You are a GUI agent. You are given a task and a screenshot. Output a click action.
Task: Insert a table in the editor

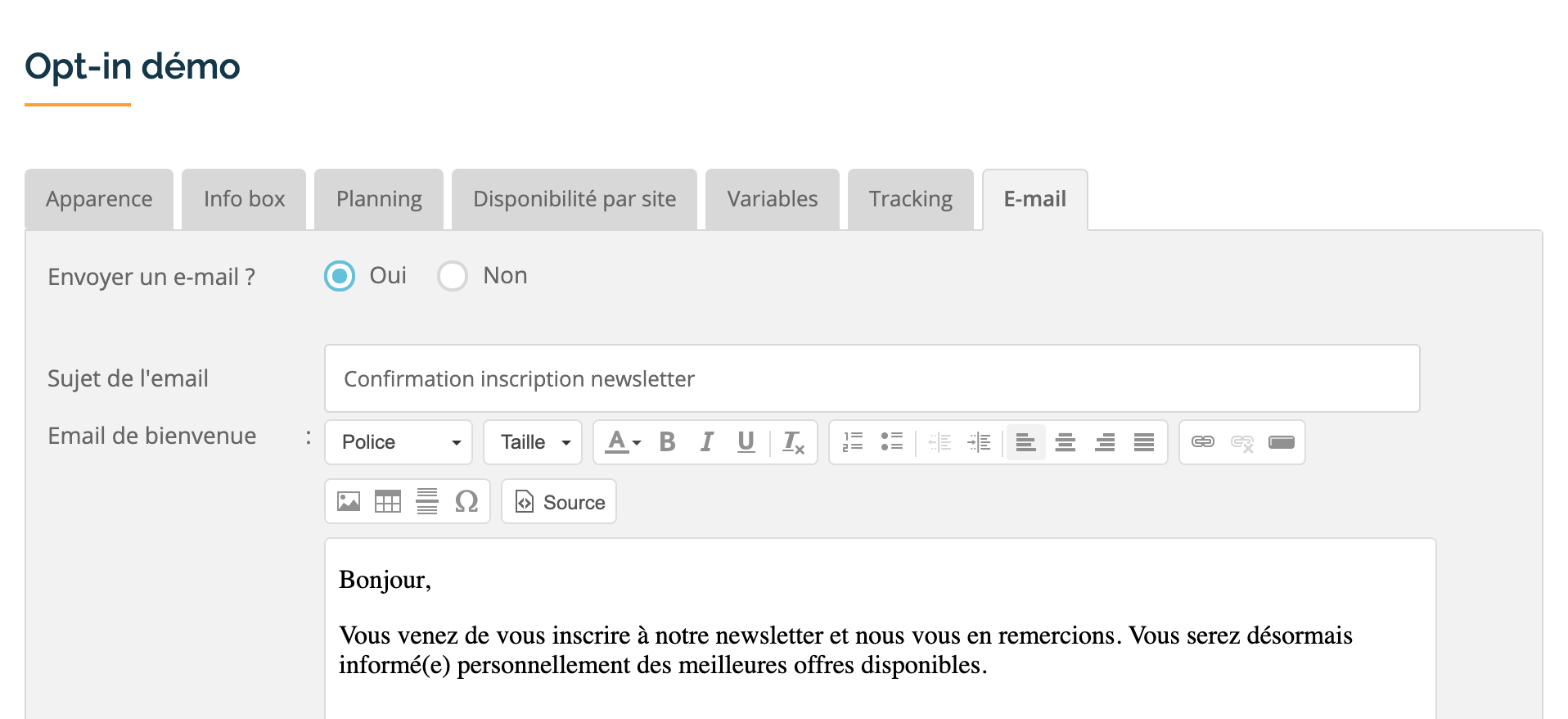(388, 501)
